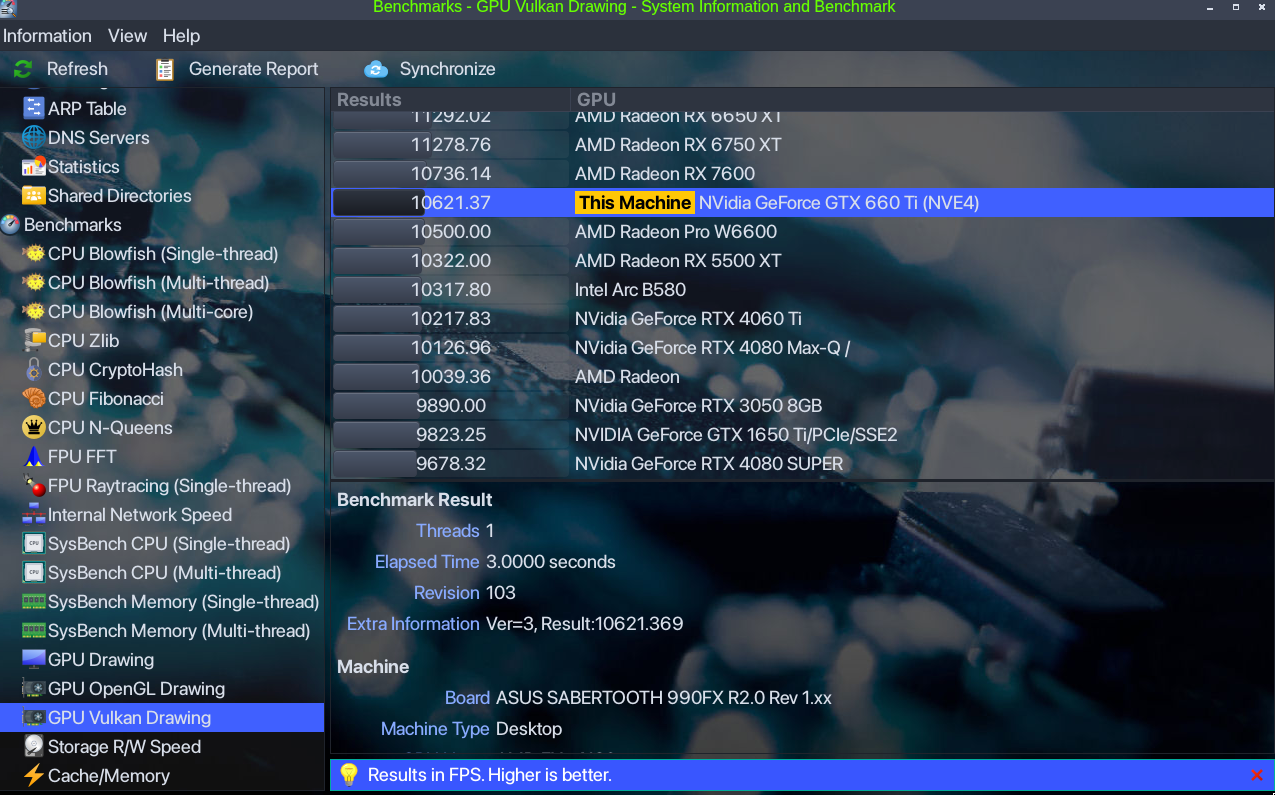Screen dimensions: 1275x795
Task: Click the Cache/Memory lightning icon
Action: tap(34, 775)
